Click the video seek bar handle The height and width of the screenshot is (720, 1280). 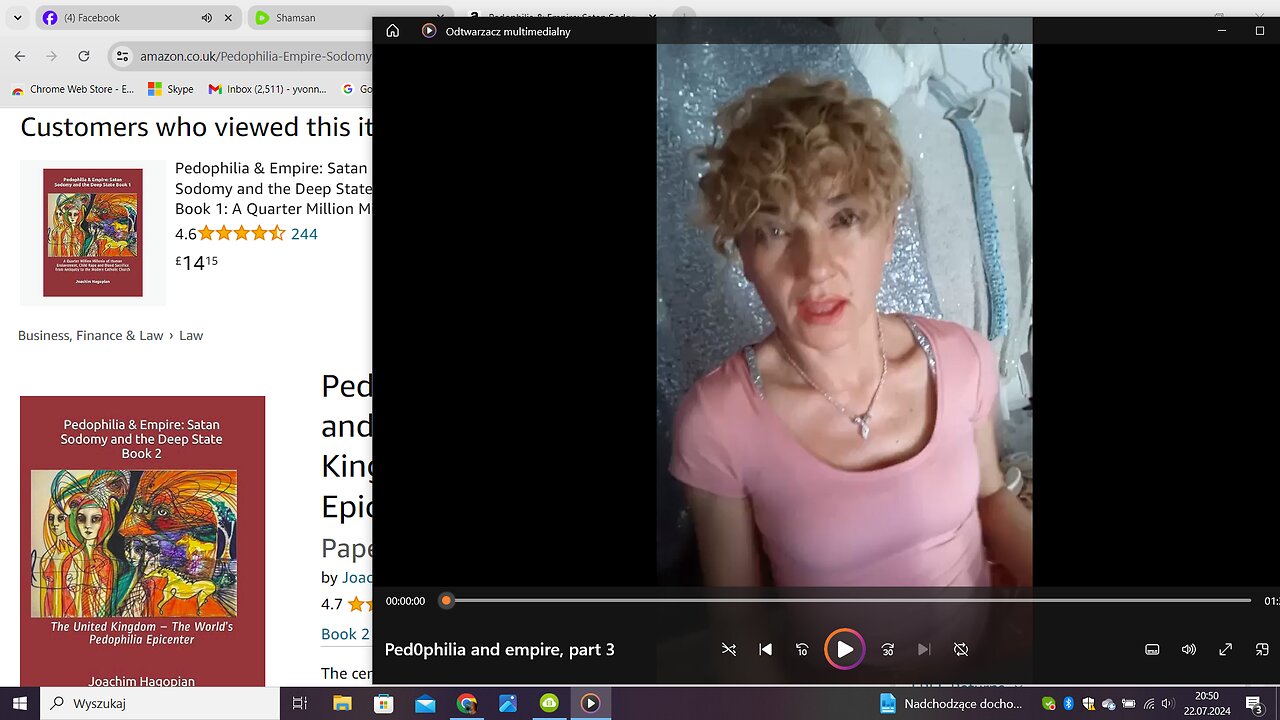[x=447, y=601]
